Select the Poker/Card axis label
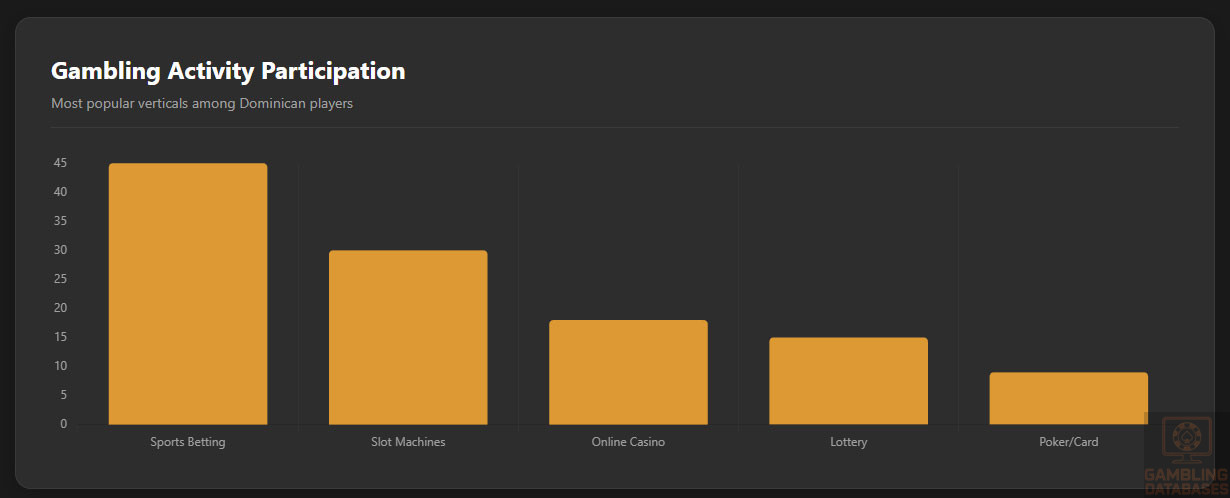 1068,442
